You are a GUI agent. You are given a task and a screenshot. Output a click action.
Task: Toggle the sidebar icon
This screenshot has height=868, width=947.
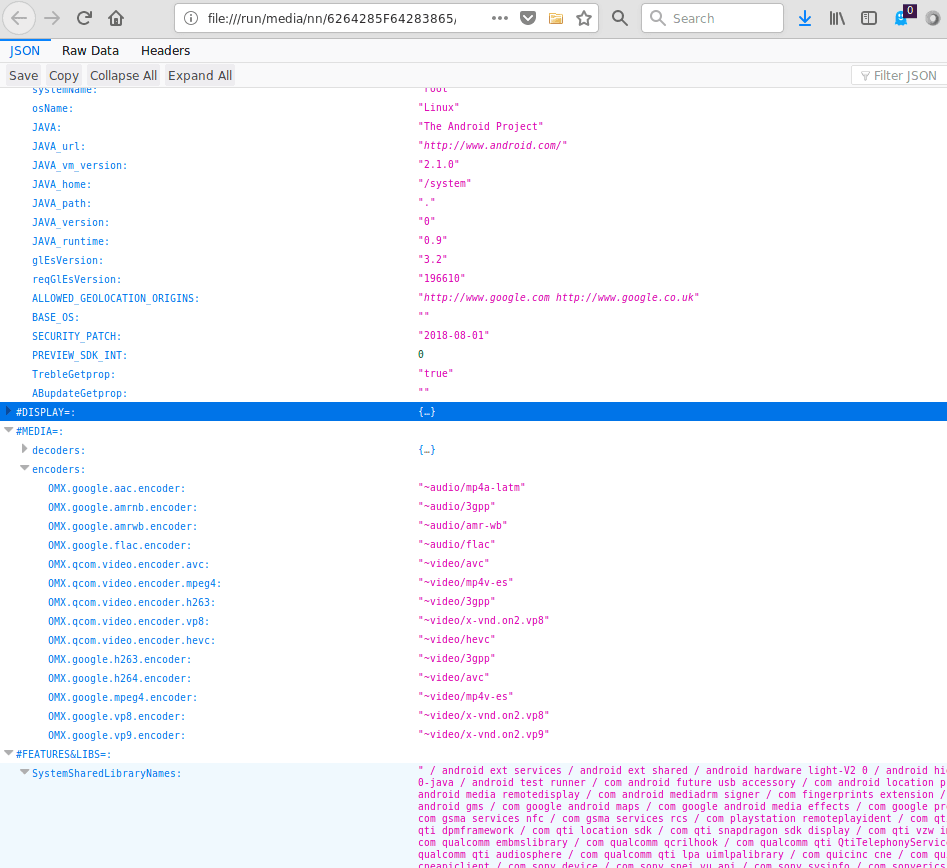pos(869,18)
